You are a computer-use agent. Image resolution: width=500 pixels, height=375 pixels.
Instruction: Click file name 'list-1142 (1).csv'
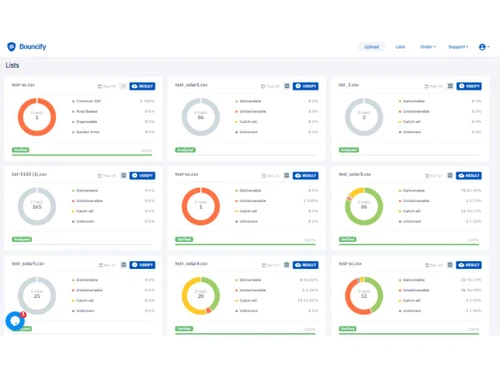(x=29, y=174)
